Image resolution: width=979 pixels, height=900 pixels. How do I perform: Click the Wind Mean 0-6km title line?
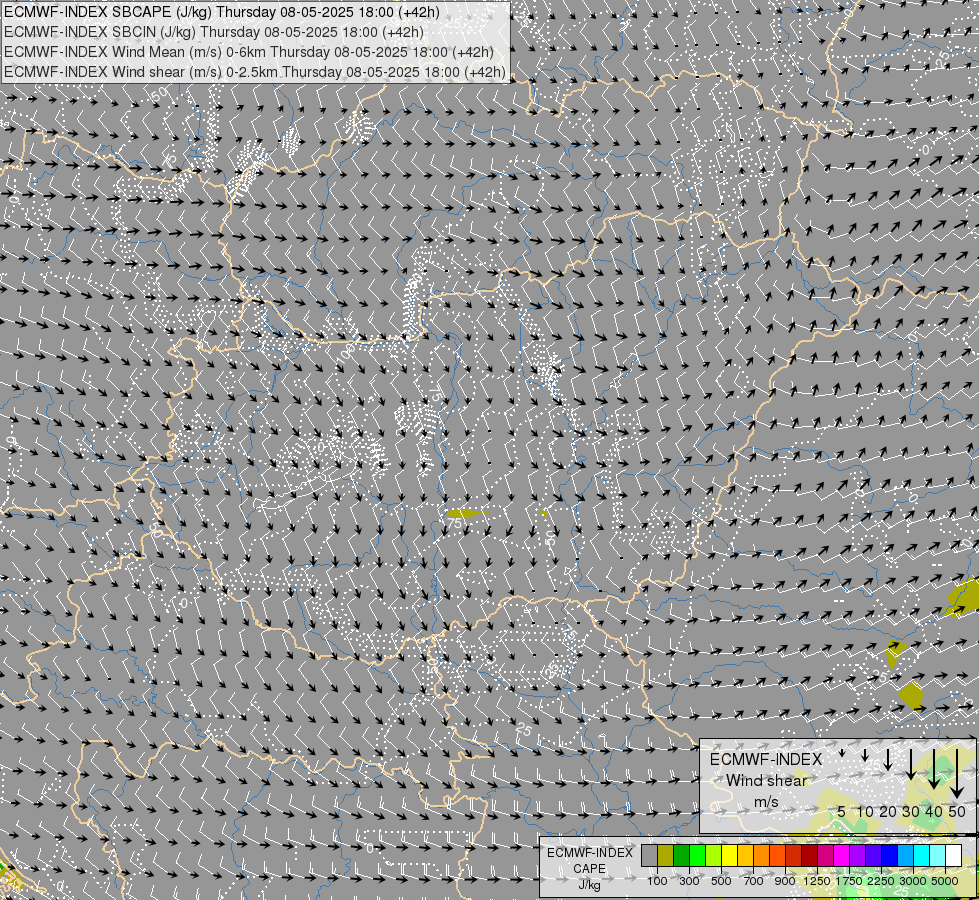coord(249,52)
